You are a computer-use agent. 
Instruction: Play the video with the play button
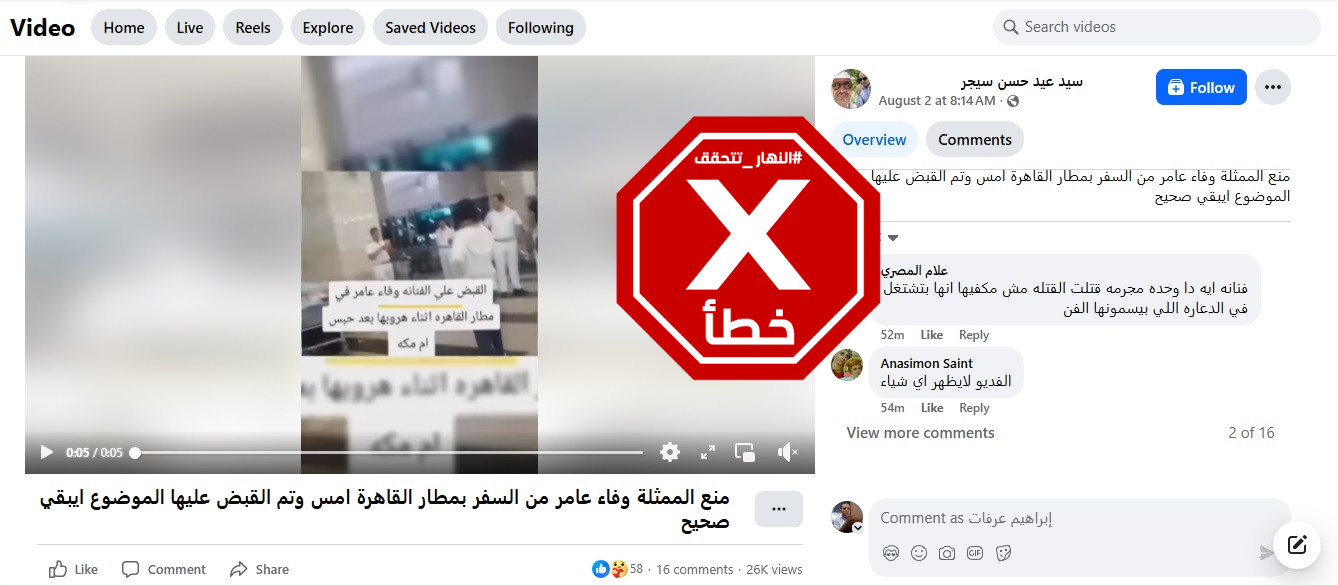(46, 452)
